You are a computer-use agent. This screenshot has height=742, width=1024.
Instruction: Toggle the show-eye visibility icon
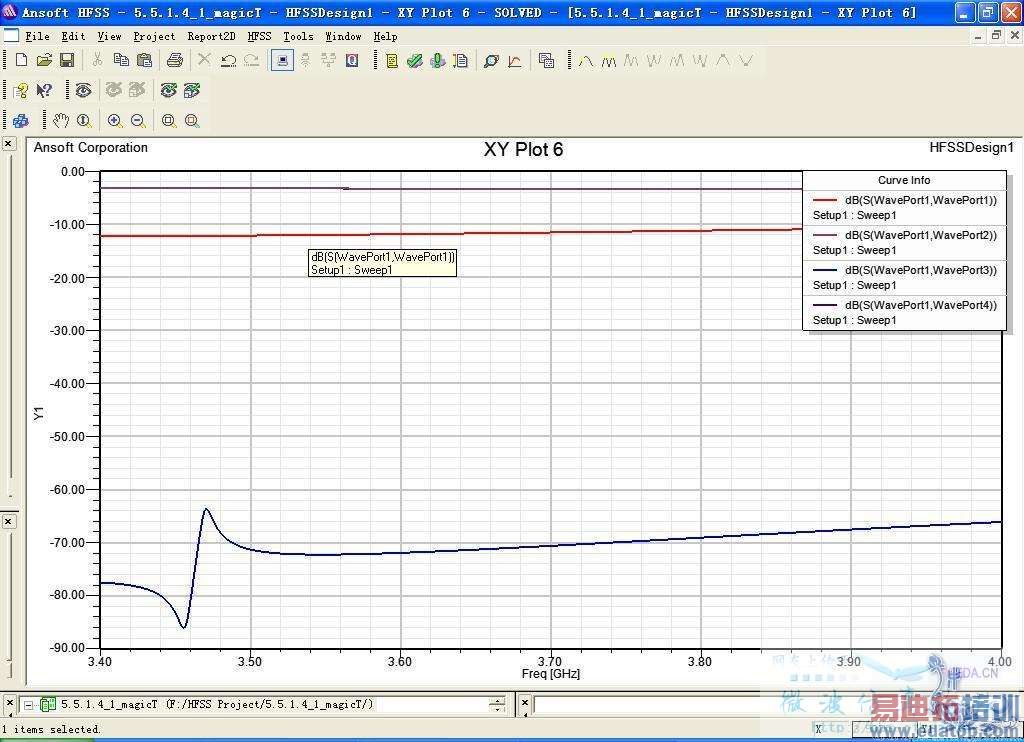(83, 91)
